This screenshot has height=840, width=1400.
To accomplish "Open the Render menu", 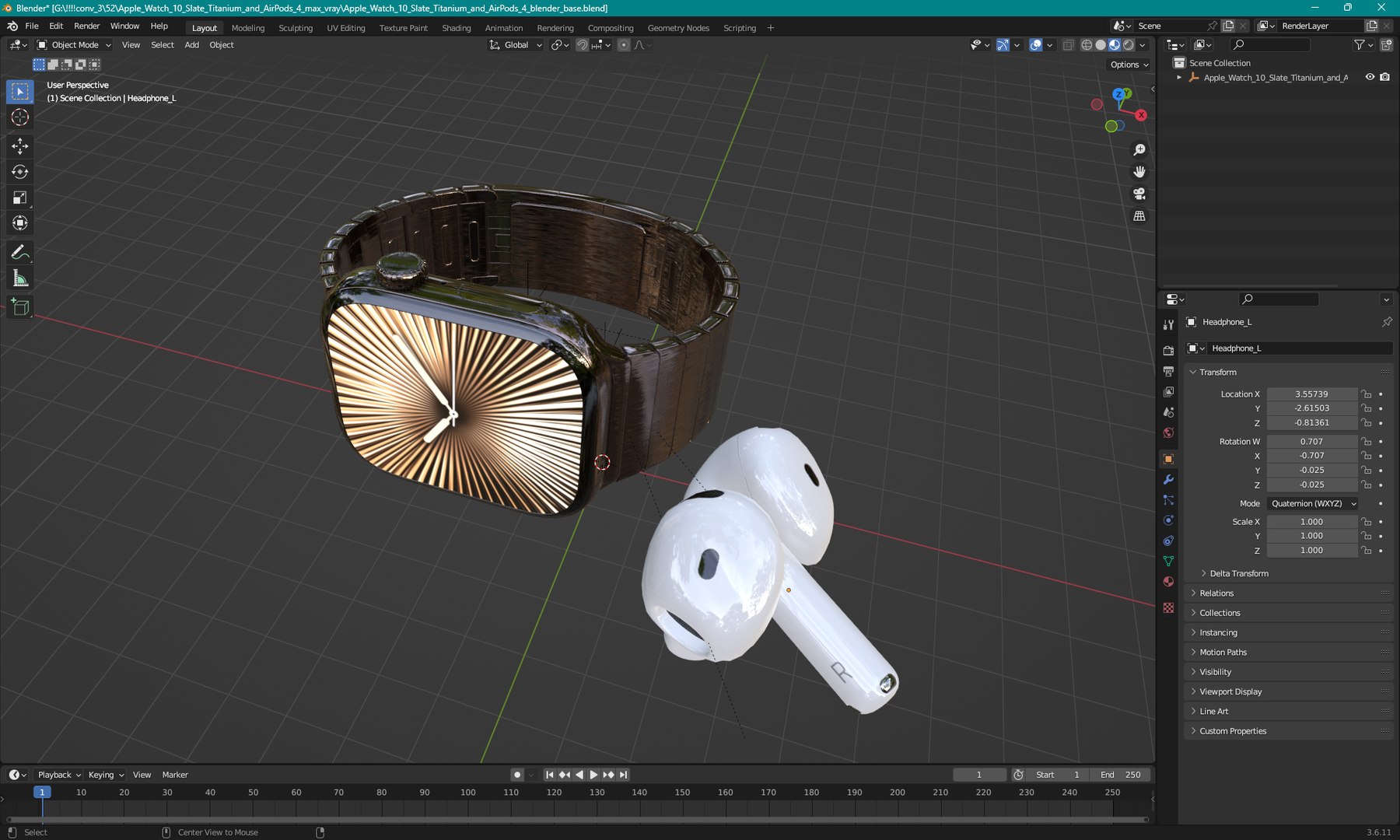I will pos(86,26).
